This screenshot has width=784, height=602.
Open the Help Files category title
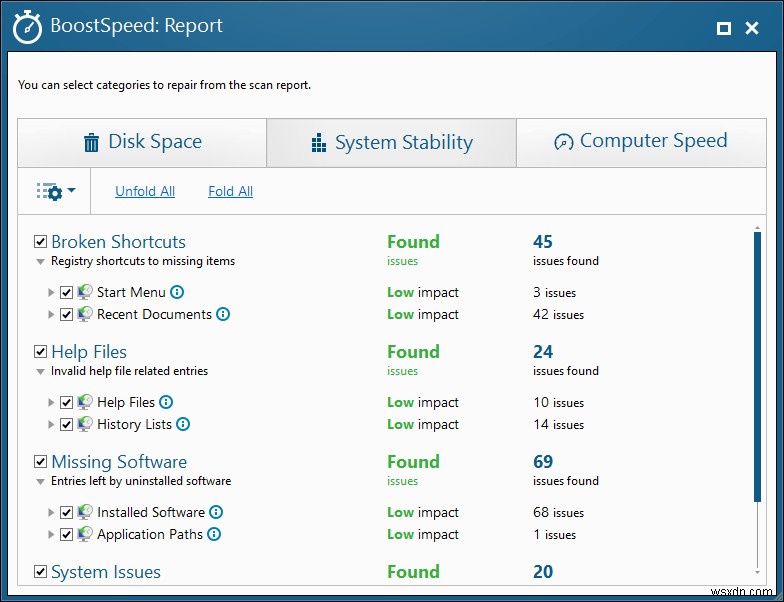coord(89,352)
